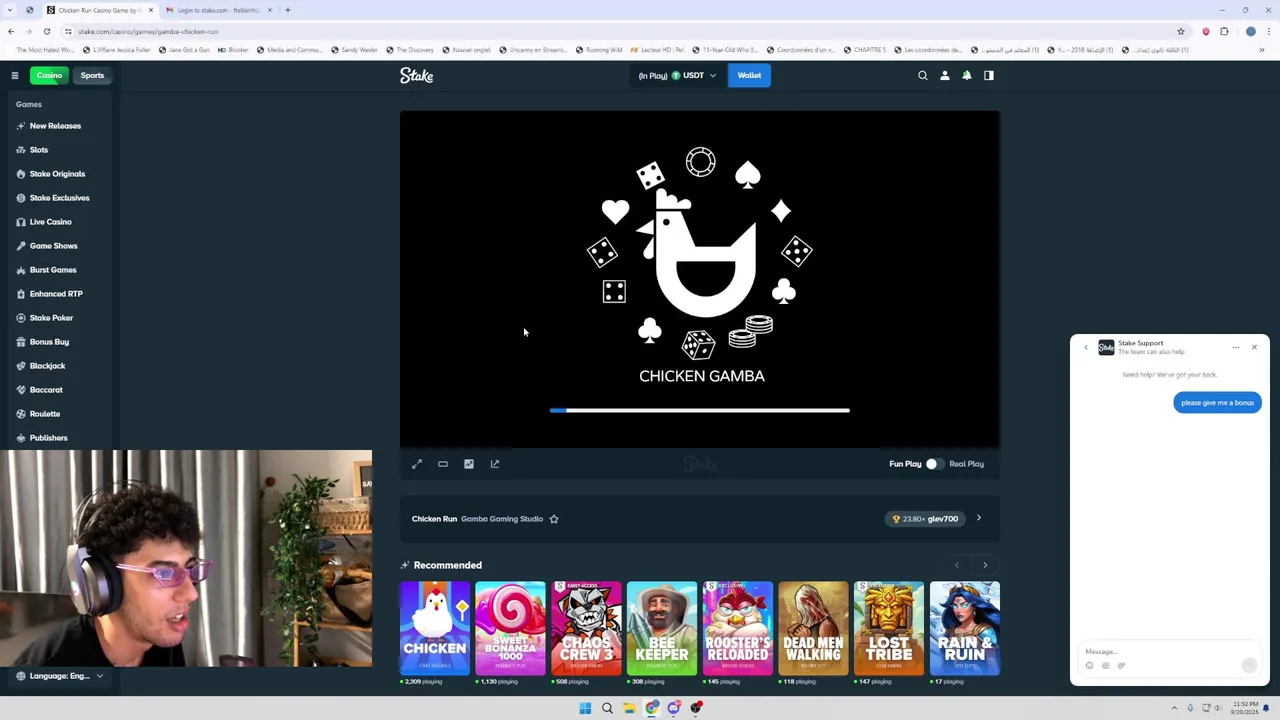
Task: Open Stake Exclusives in the sidebar
Action: 59,198
